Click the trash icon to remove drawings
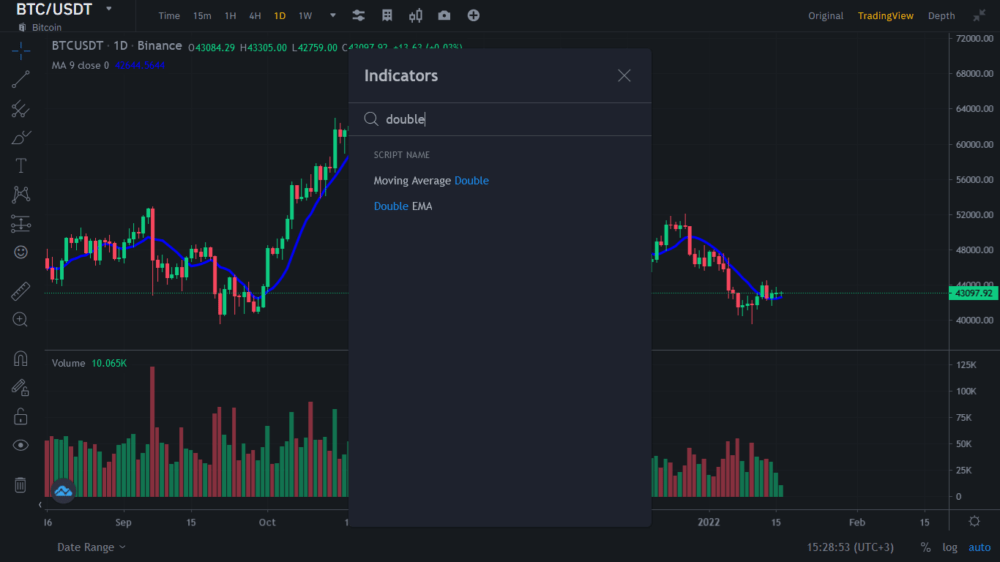 tap(20, 485)
